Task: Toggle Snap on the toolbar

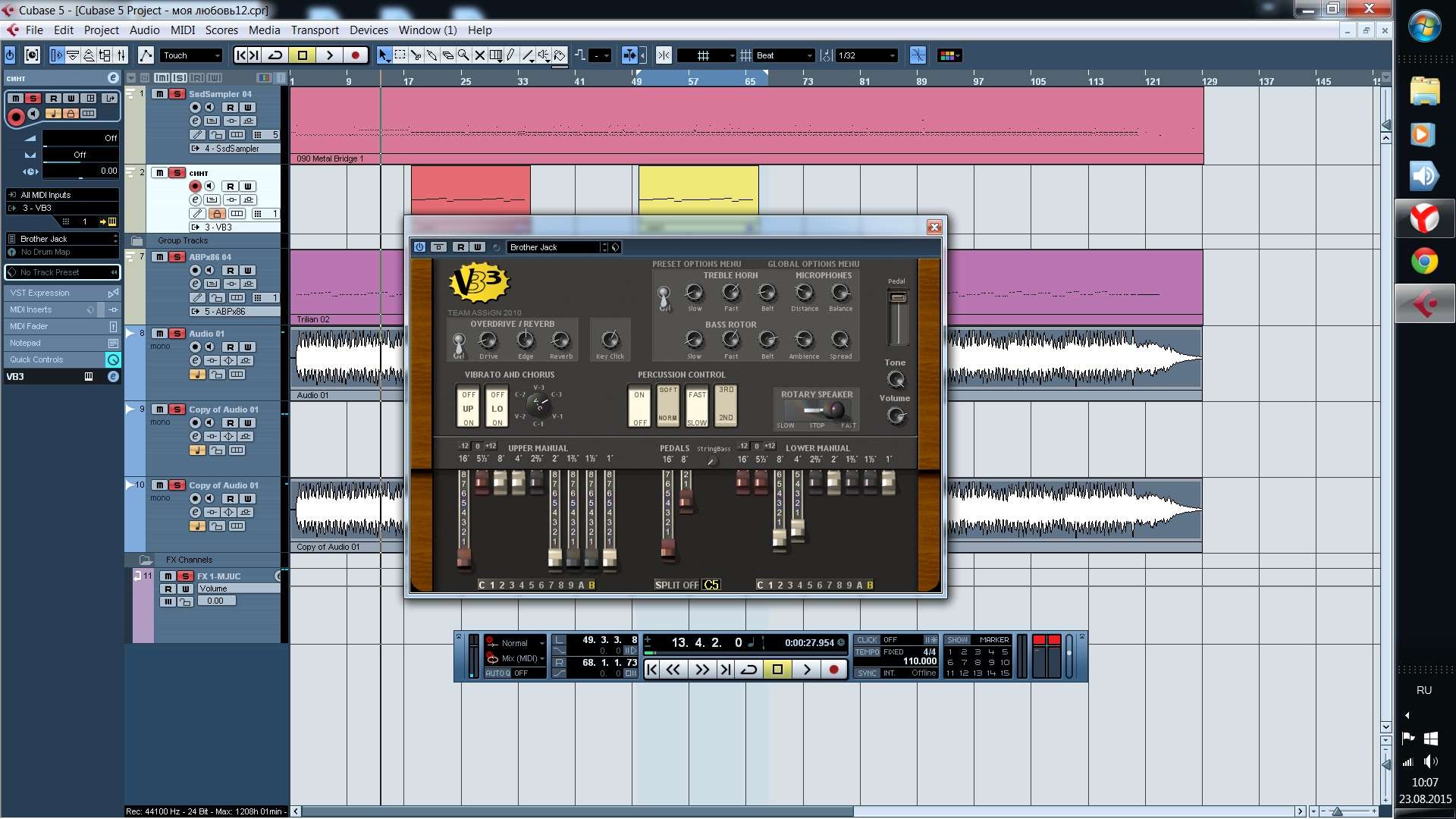Action: (x=664, y=55)
